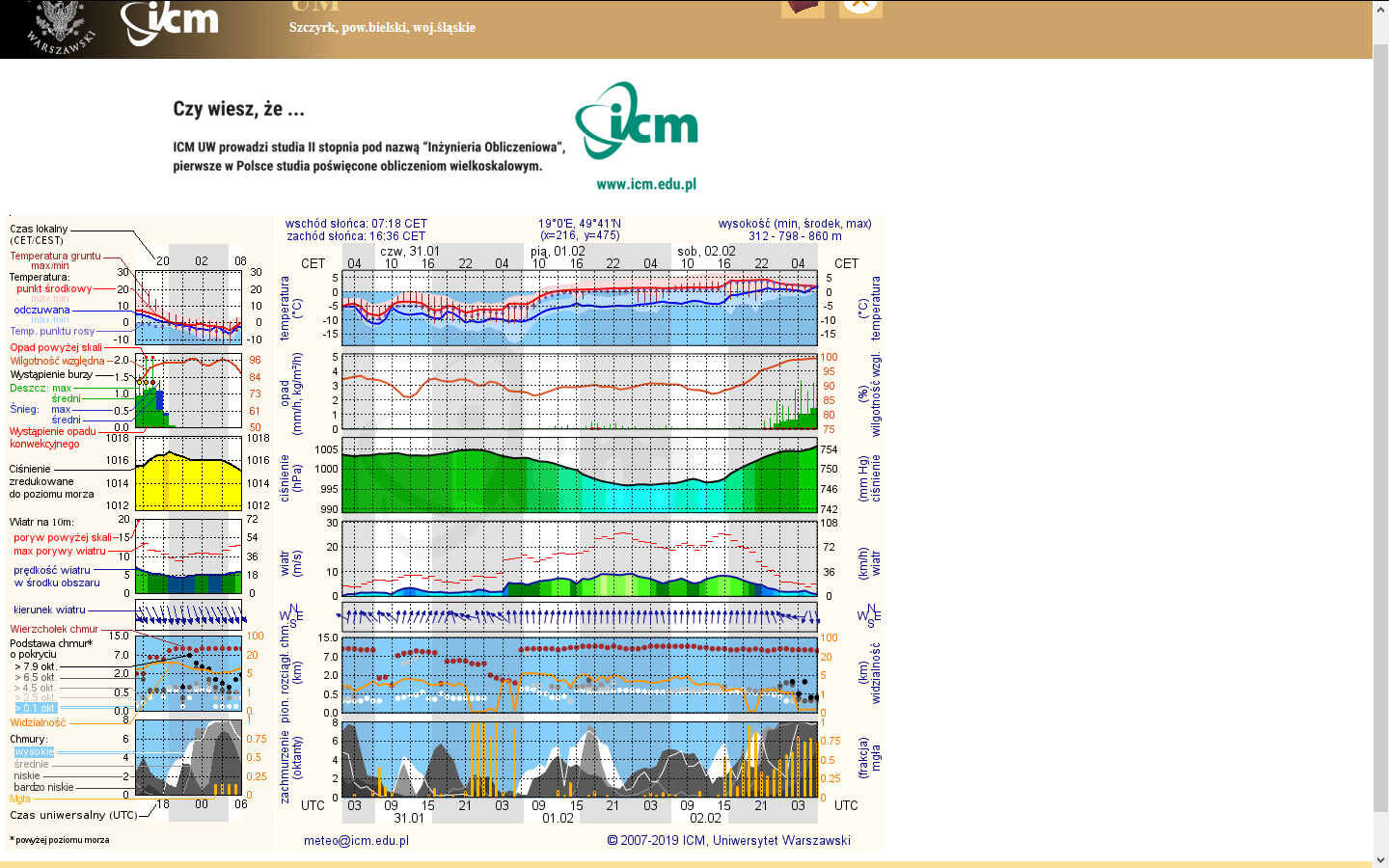Click 'Widzialność' legend label
This screenshot has width=1389, height=868.
[x=39, y=722]
